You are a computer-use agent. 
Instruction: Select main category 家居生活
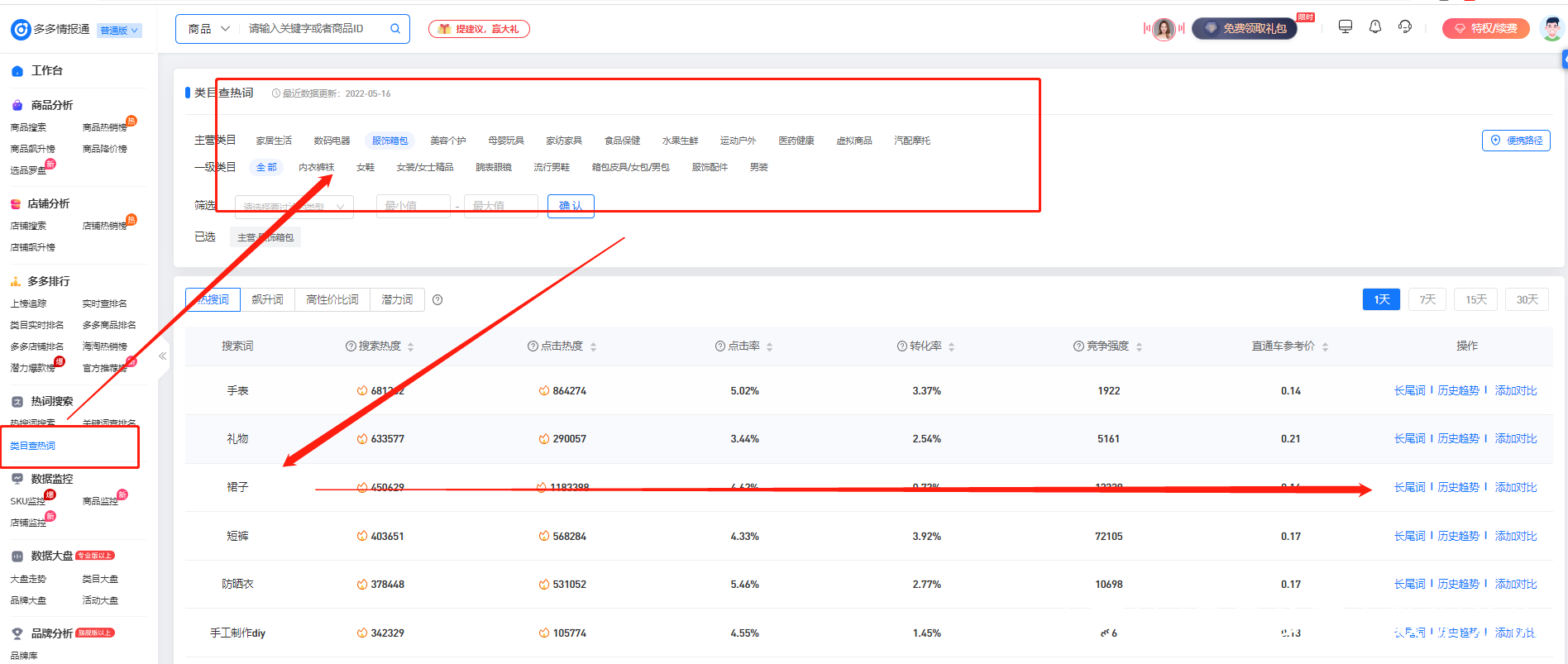[x=274, y=141]
